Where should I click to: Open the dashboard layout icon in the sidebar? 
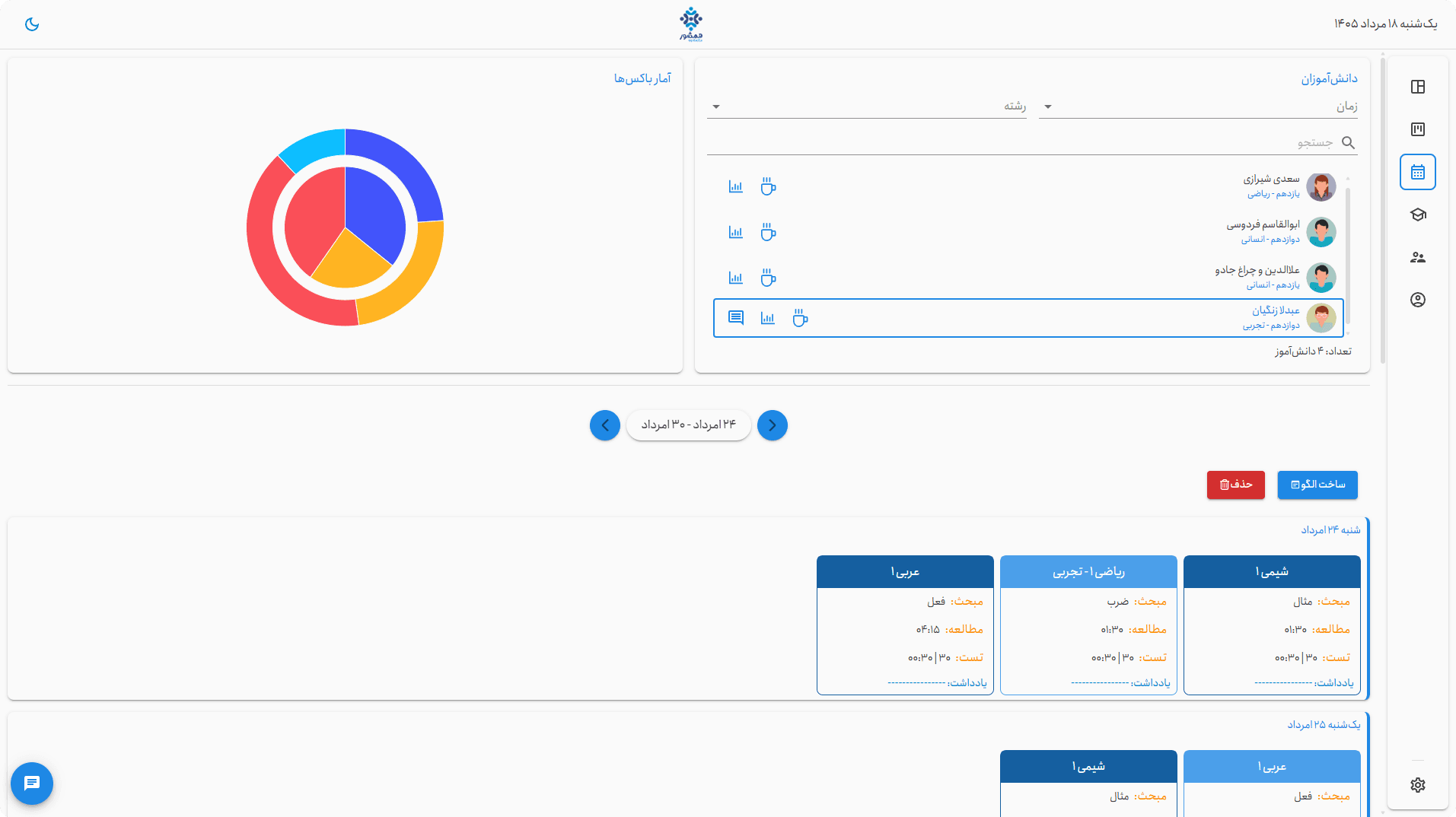[x=1417, y=87]
